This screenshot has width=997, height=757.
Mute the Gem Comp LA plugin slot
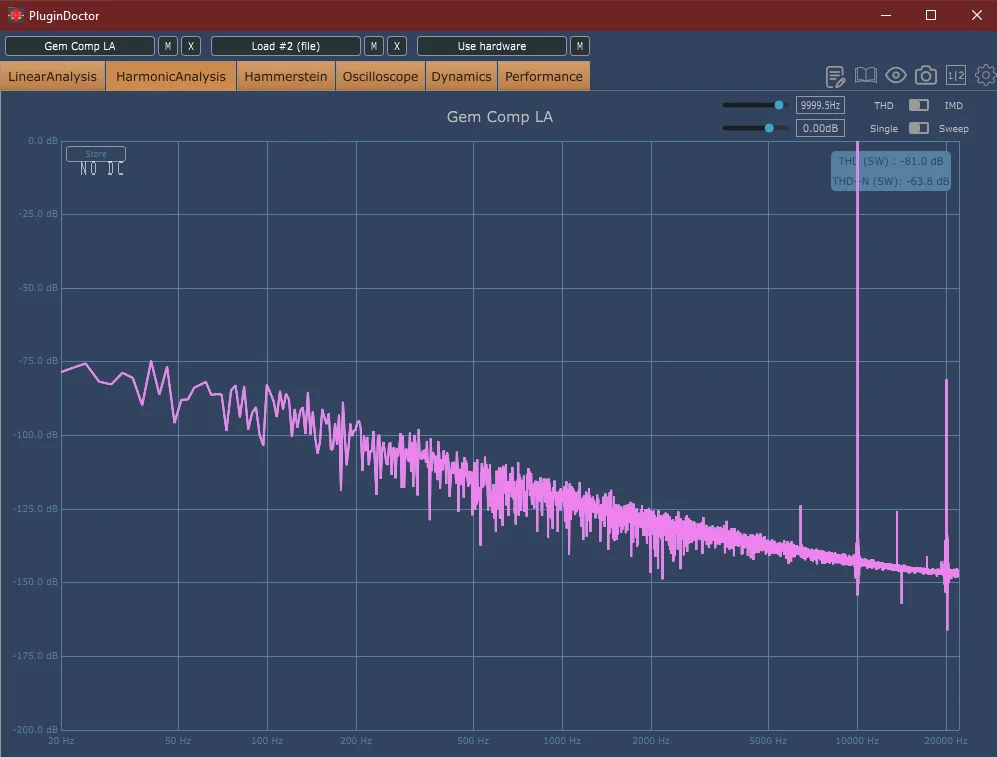point(168,46)
